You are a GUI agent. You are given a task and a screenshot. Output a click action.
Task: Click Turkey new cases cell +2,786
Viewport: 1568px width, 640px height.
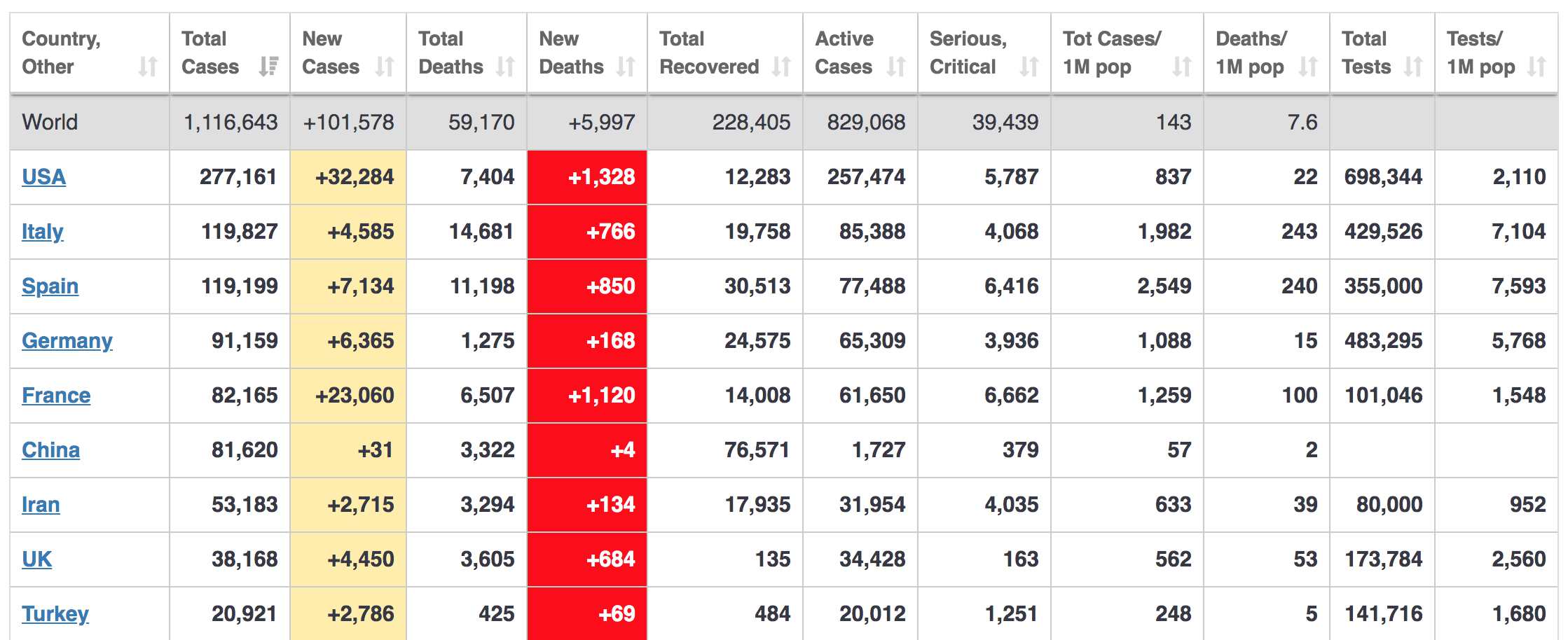click(x=348, y=613)
